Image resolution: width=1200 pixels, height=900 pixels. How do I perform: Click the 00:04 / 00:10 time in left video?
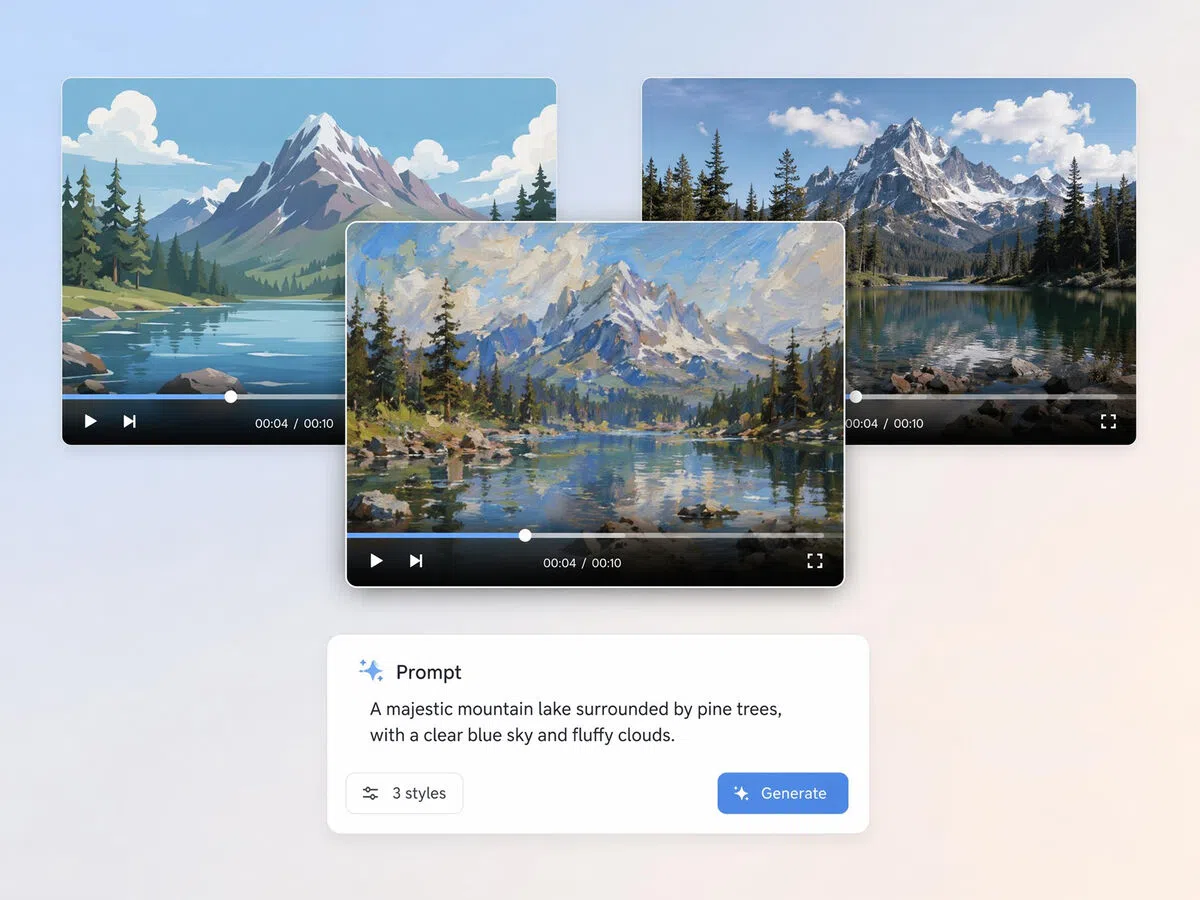pos(294,423)
